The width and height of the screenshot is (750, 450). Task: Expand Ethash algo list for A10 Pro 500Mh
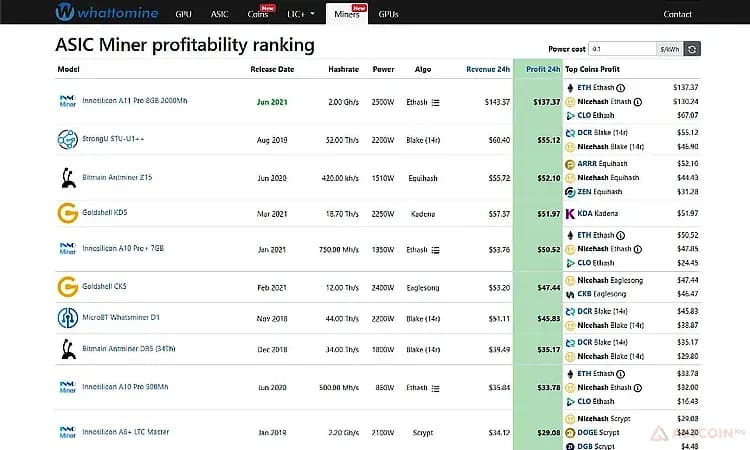click(435, 388)
